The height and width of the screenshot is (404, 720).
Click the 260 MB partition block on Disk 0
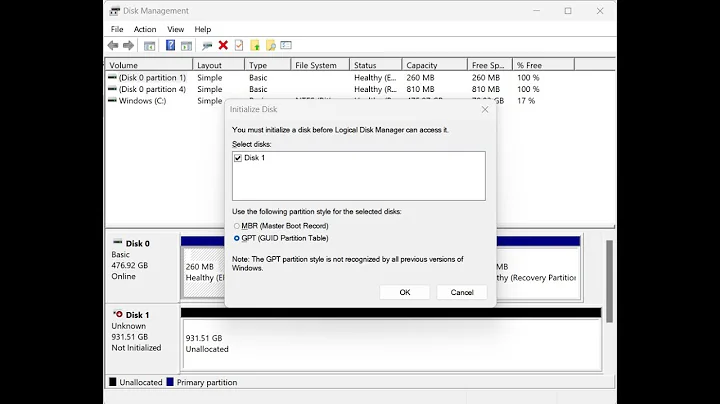[203, 272]
